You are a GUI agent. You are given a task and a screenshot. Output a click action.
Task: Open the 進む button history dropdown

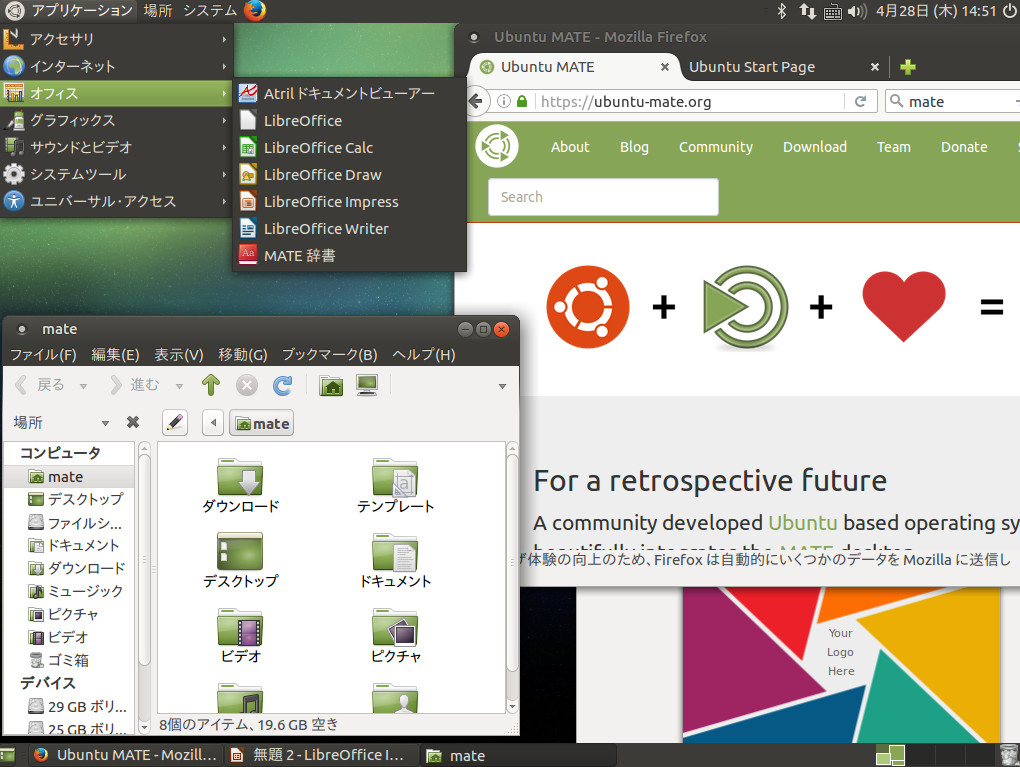click(x=180, y=385)
